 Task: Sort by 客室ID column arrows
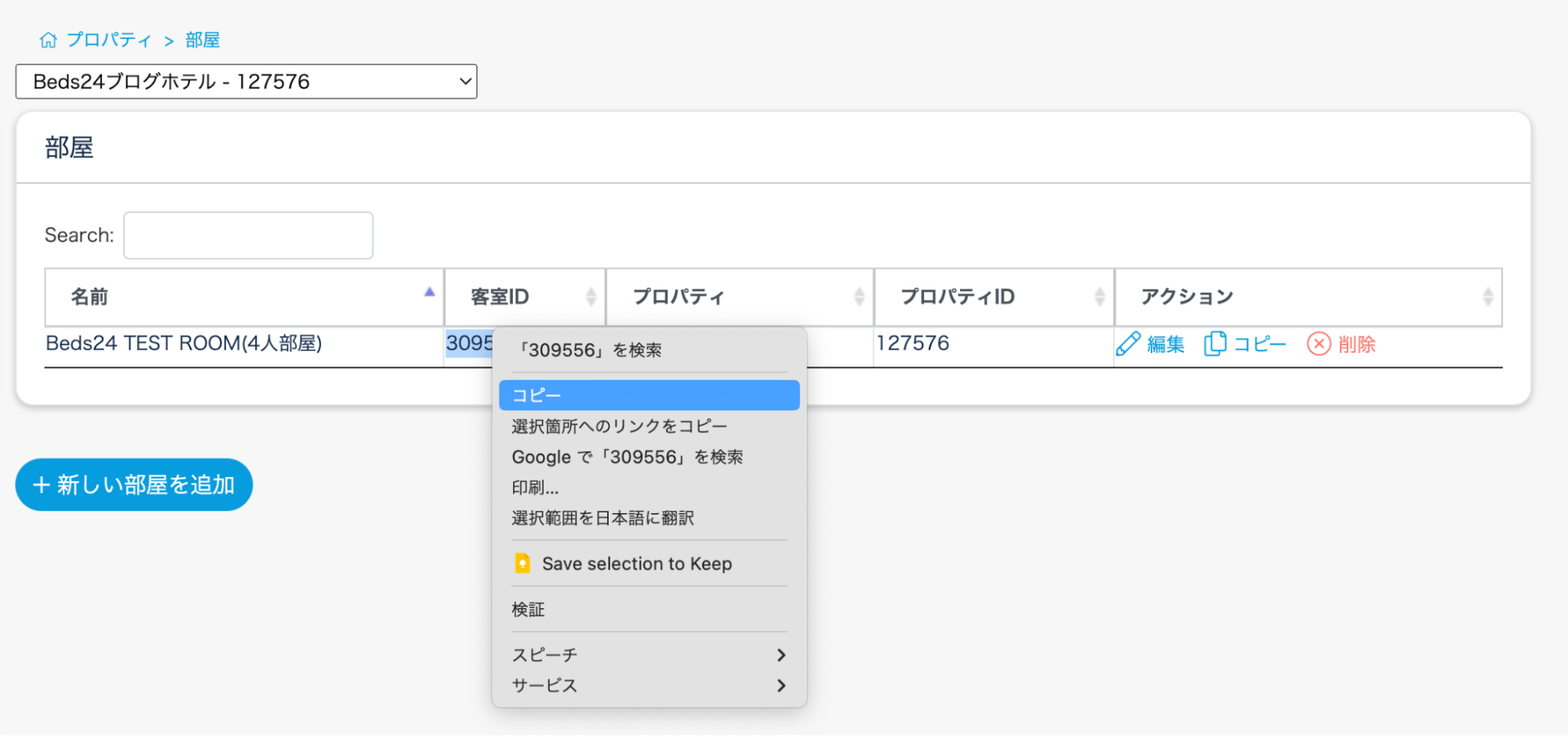click(591, 297)
